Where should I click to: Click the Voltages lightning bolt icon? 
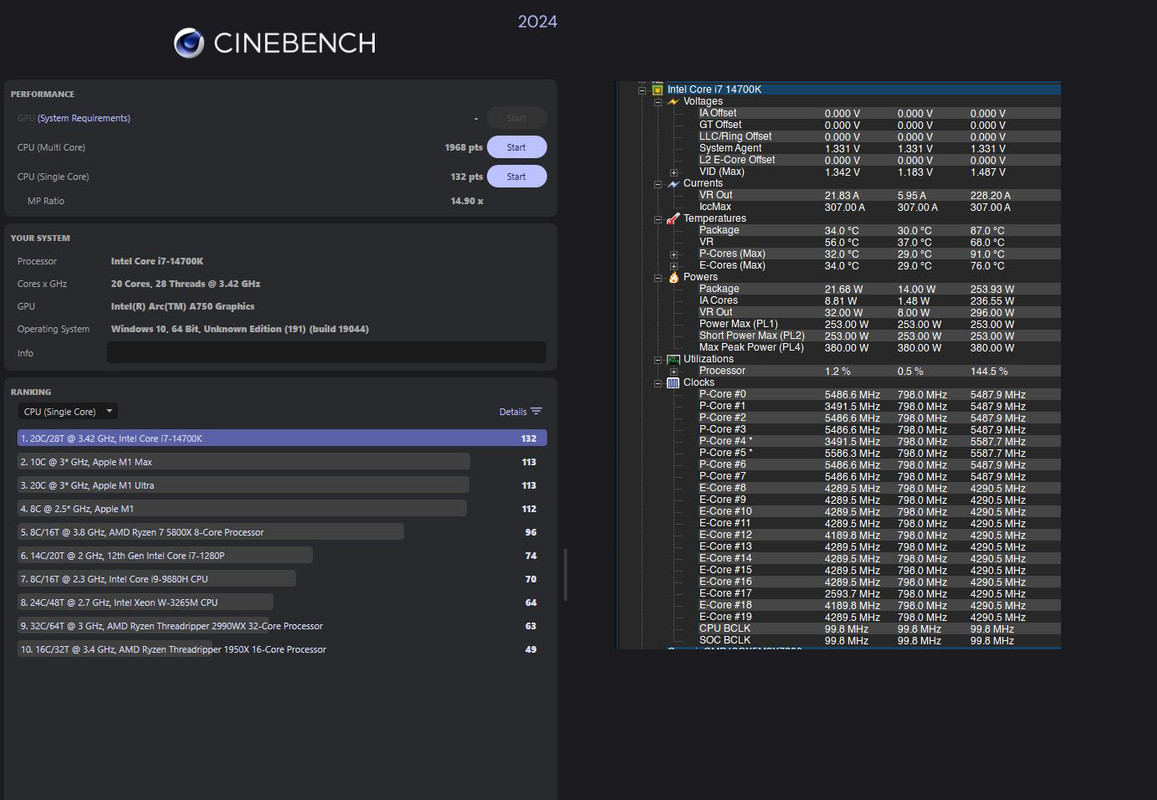point(673,101)
